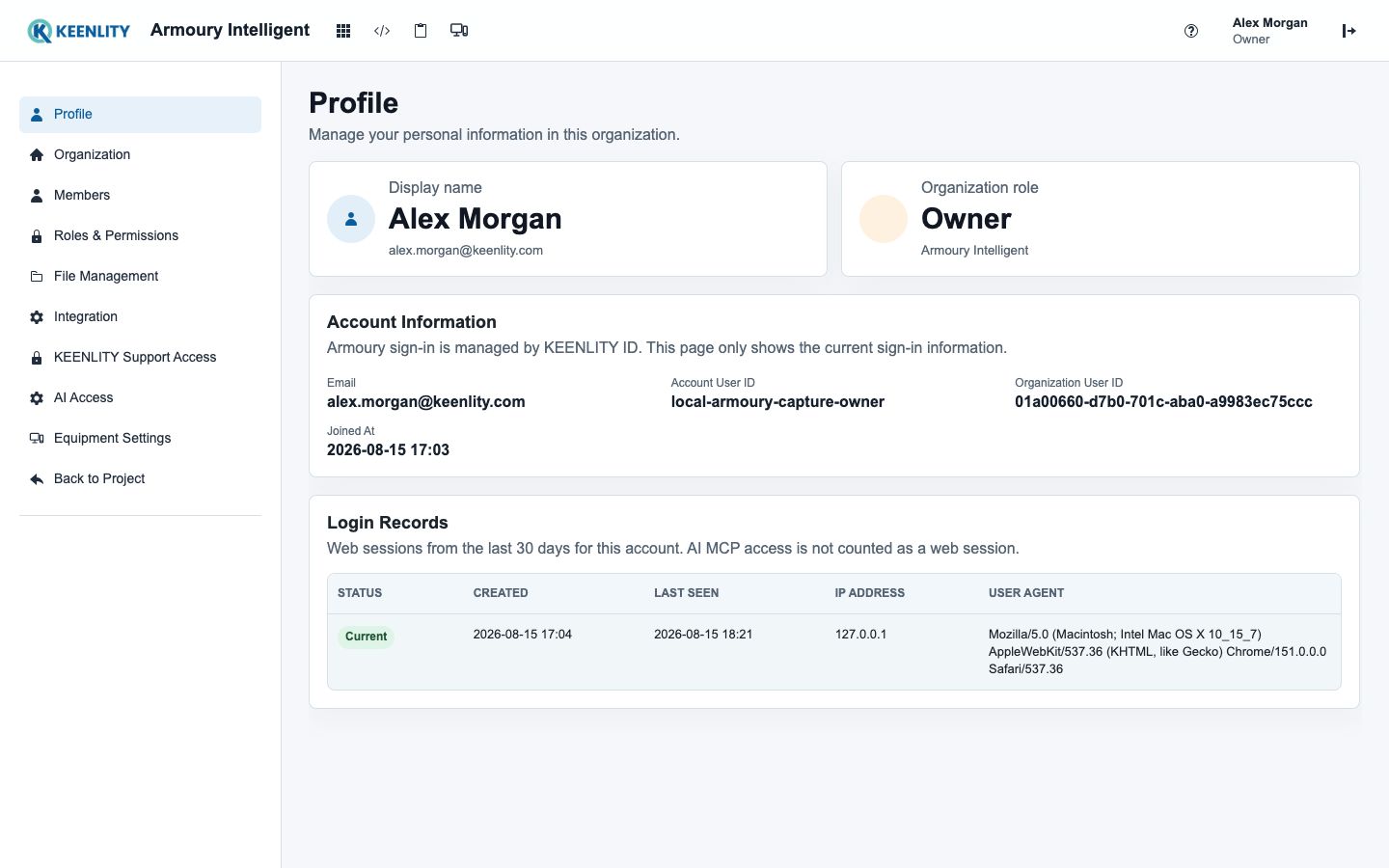Screen dimensions: 1389x868
Task: Click the organization role orange circle
Action: tap(884, 219)
